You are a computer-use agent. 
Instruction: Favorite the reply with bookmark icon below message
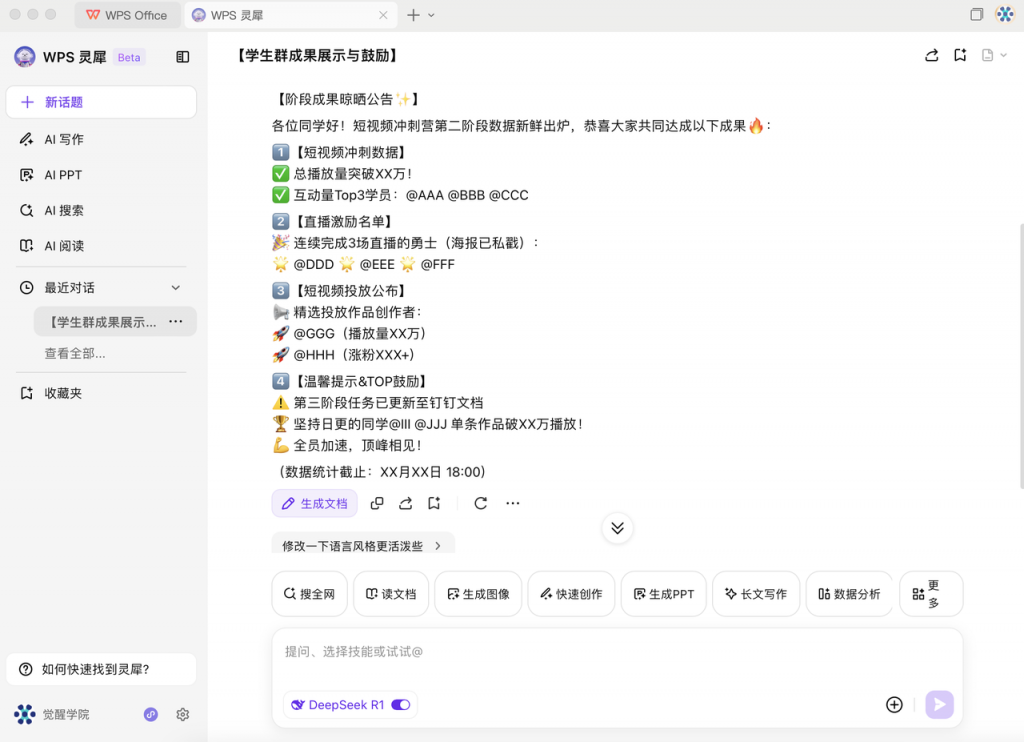tap(434, 503)
